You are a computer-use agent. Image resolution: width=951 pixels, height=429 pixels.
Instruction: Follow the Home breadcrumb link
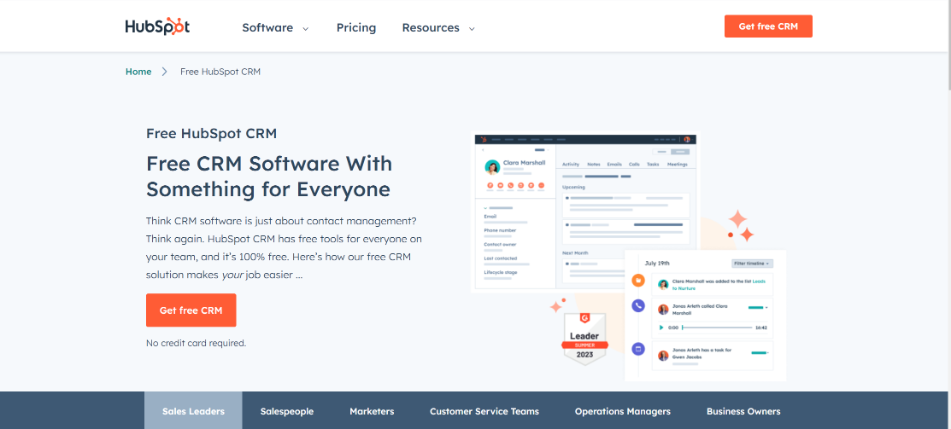[x=138, y=72]
